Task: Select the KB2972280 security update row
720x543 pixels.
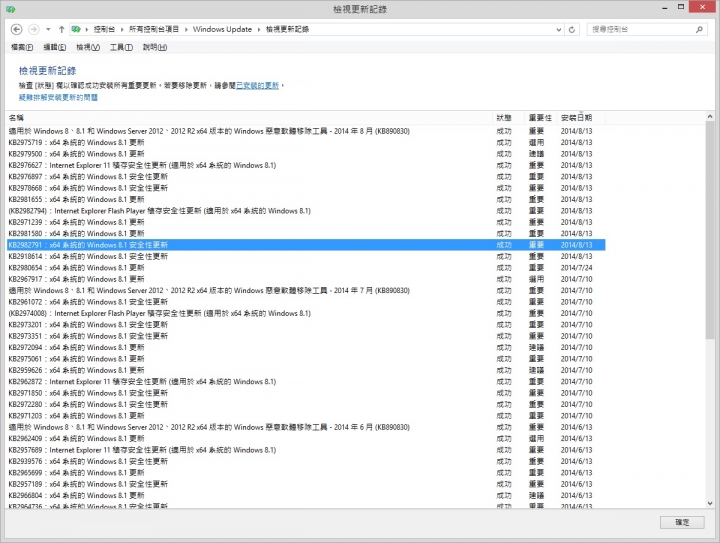Action: [306, 404]
